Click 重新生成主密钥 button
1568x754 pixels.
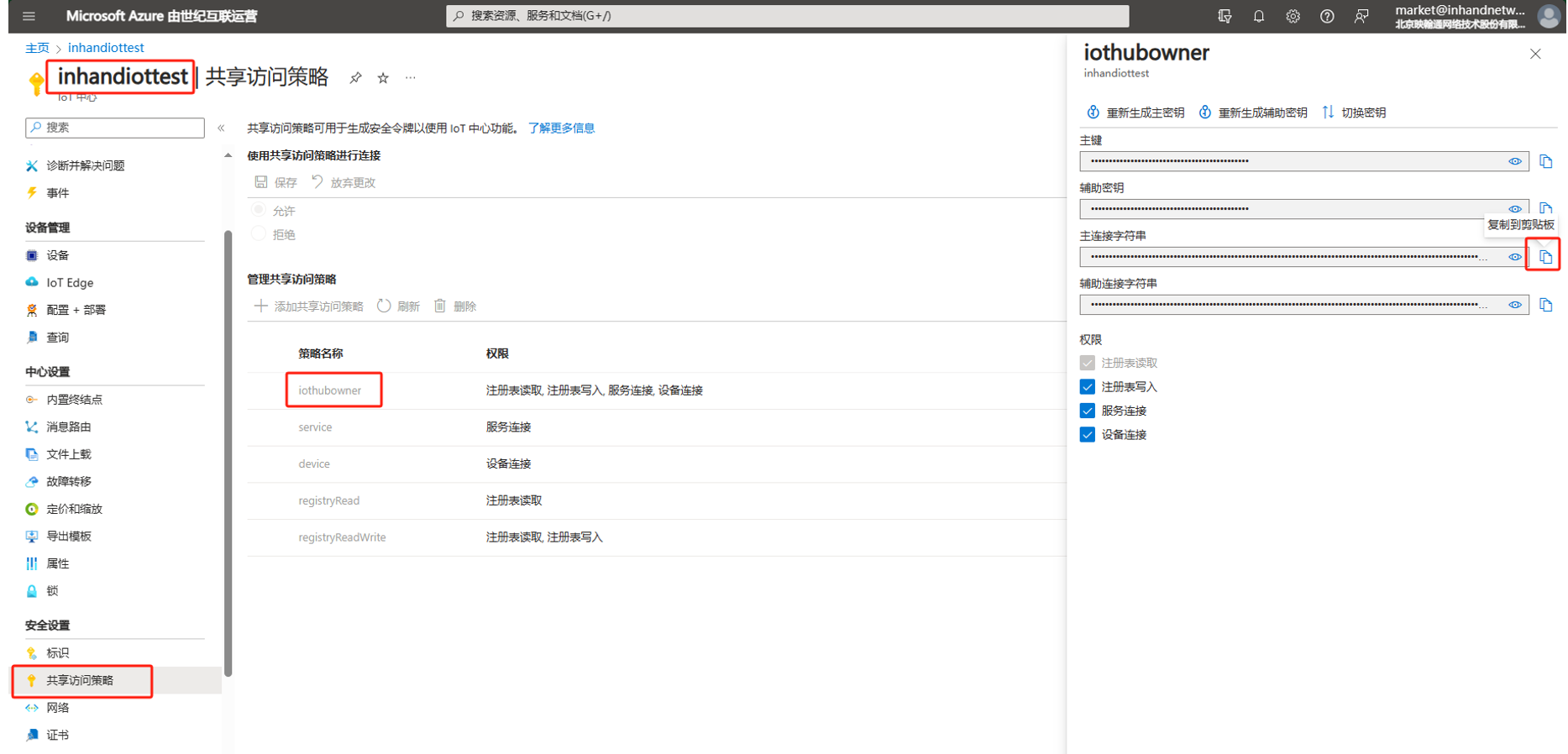point(1135,113)
